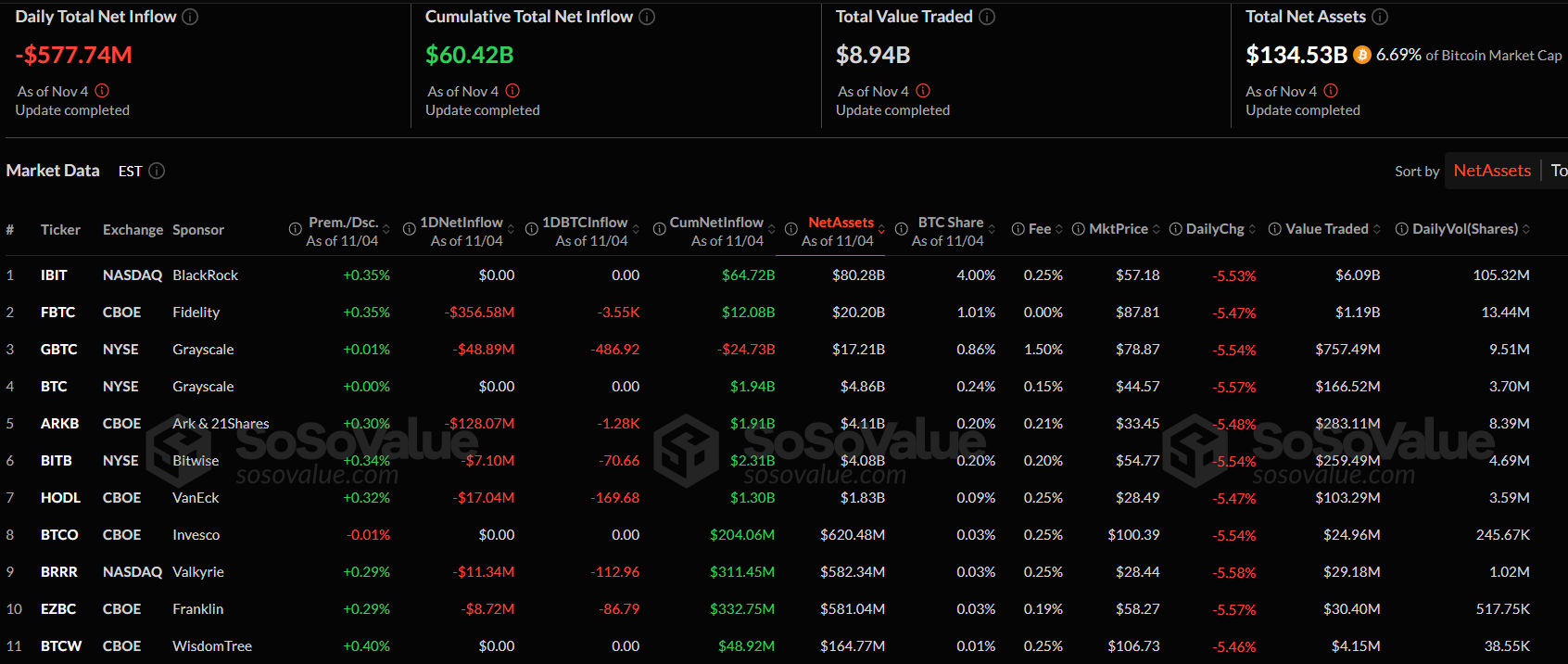Sort table by DailyVol(Shares) arrows
The image size is (1568, 664).
click(x=1526, y=229)
